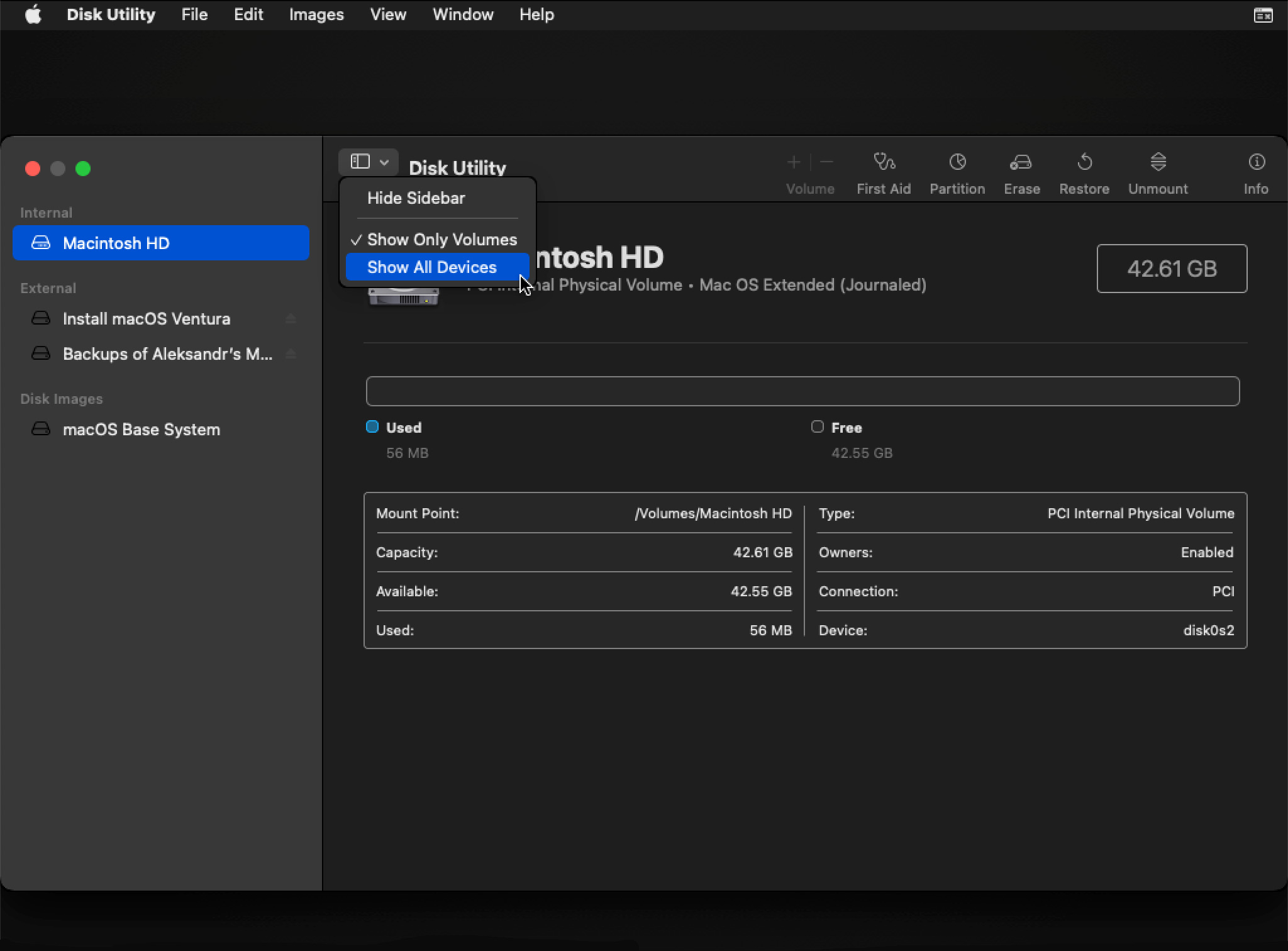Click the 42.61 GB capacity box
This screenshot has height=951, width=1288.
1172,269
